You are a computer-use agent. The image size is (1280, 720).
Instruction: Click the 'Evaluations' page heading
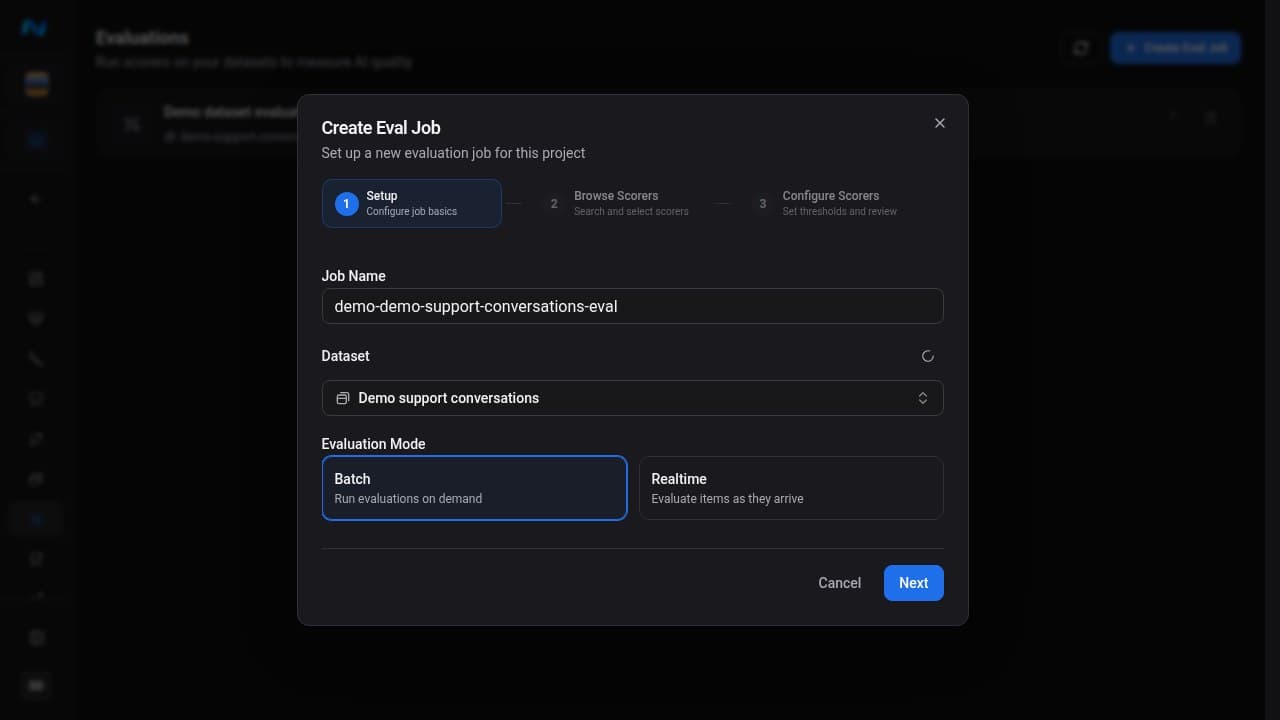click(142, 37)
